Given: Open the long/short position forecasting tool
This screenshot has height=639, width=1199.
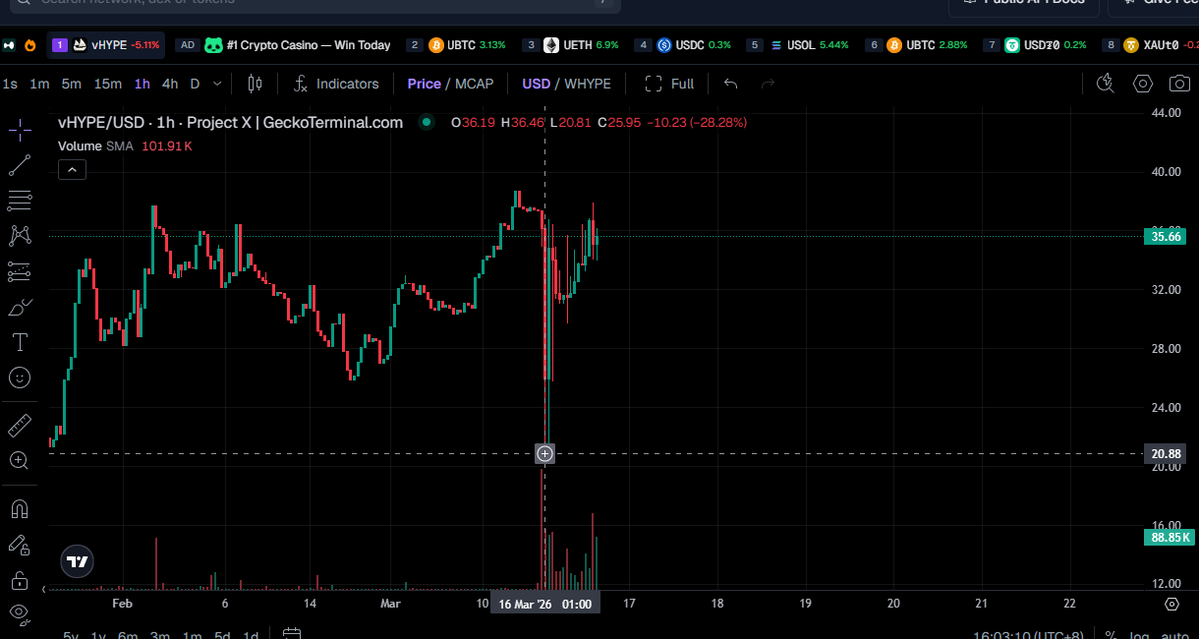Looking at the screenshot, I should coord(20,271).
